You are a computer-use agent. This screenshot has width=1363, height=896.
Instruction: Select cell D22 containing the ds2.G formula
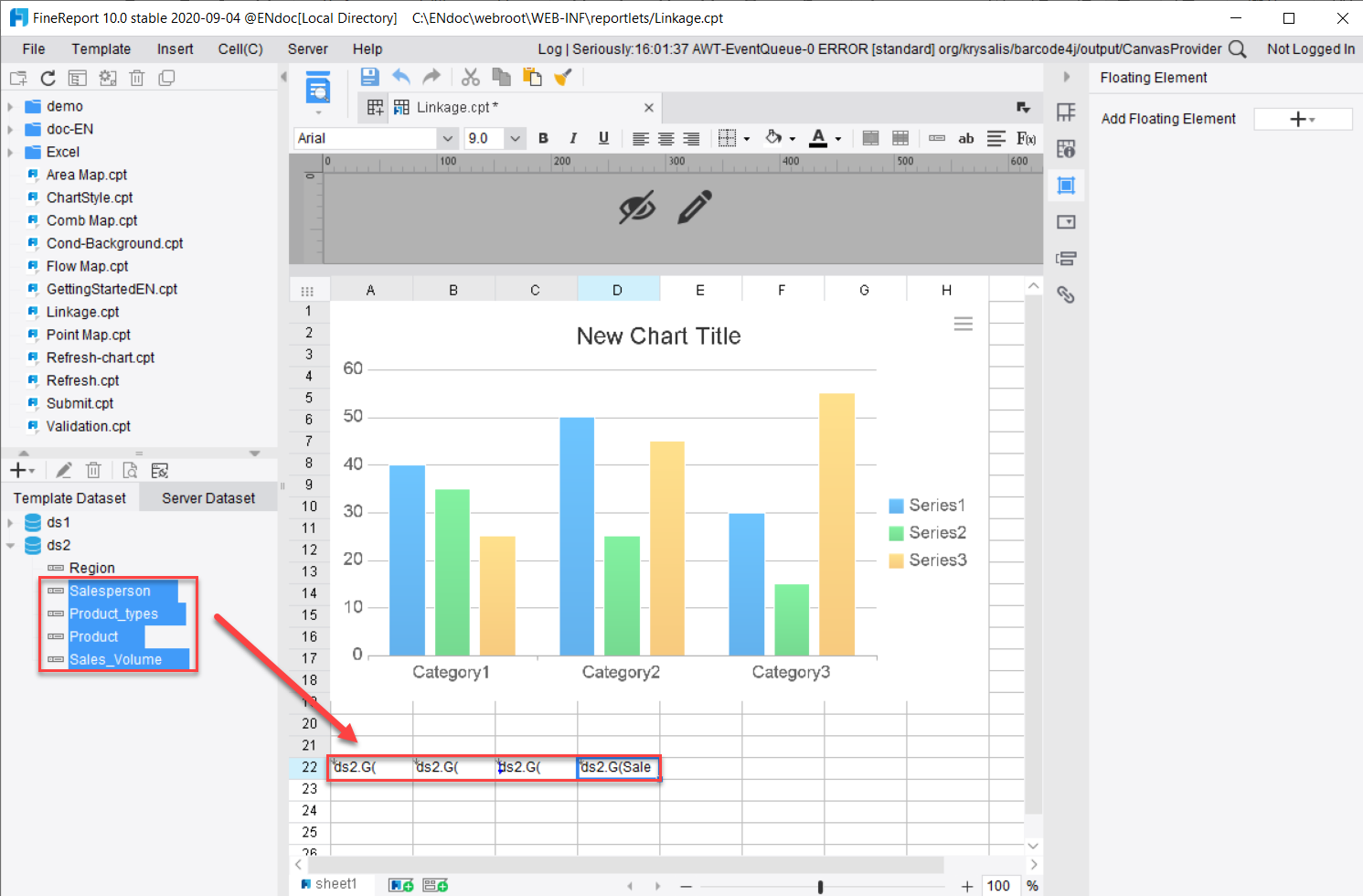pos(619,767)
